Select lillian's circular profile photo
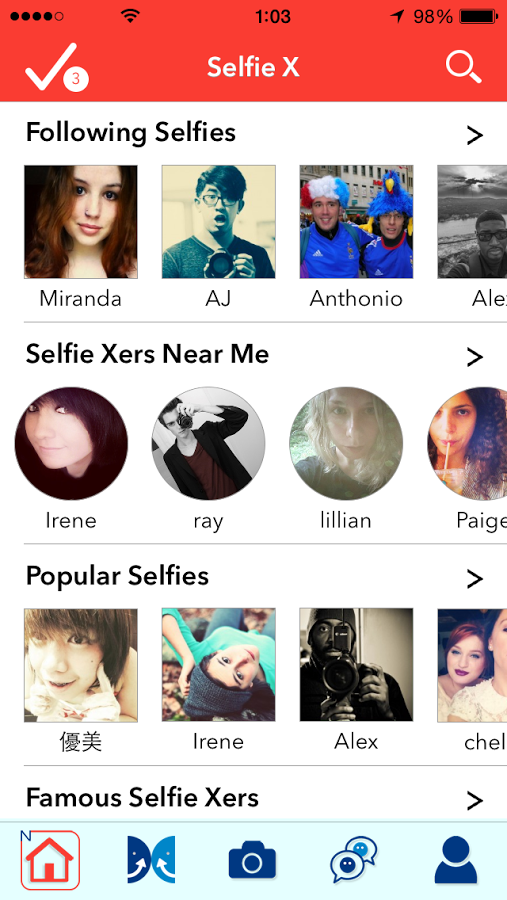Viewport: 507px width, 900px height. coord(346,443)
